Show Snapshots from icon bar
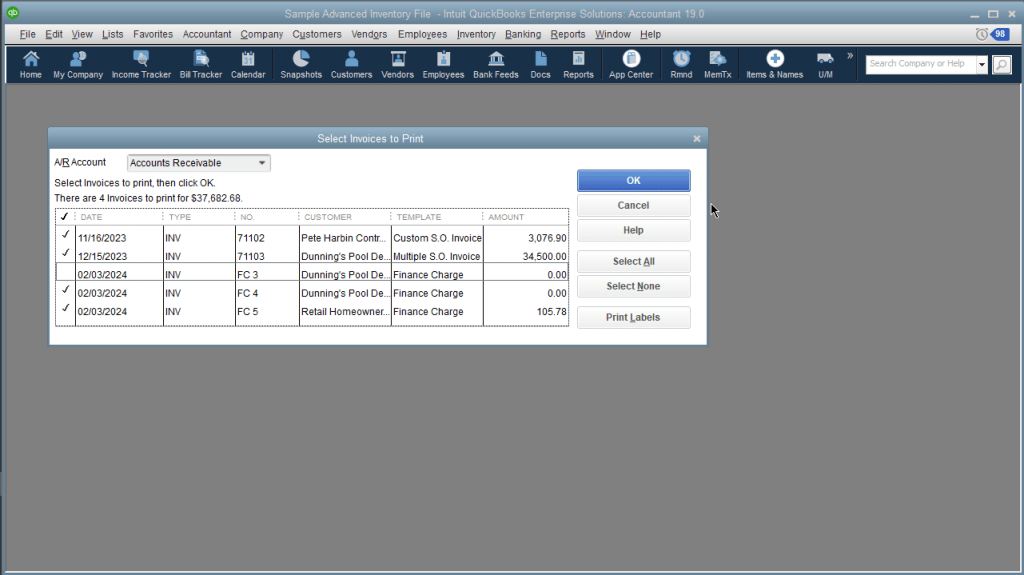The image size is (1024, 575). (301, 65)
